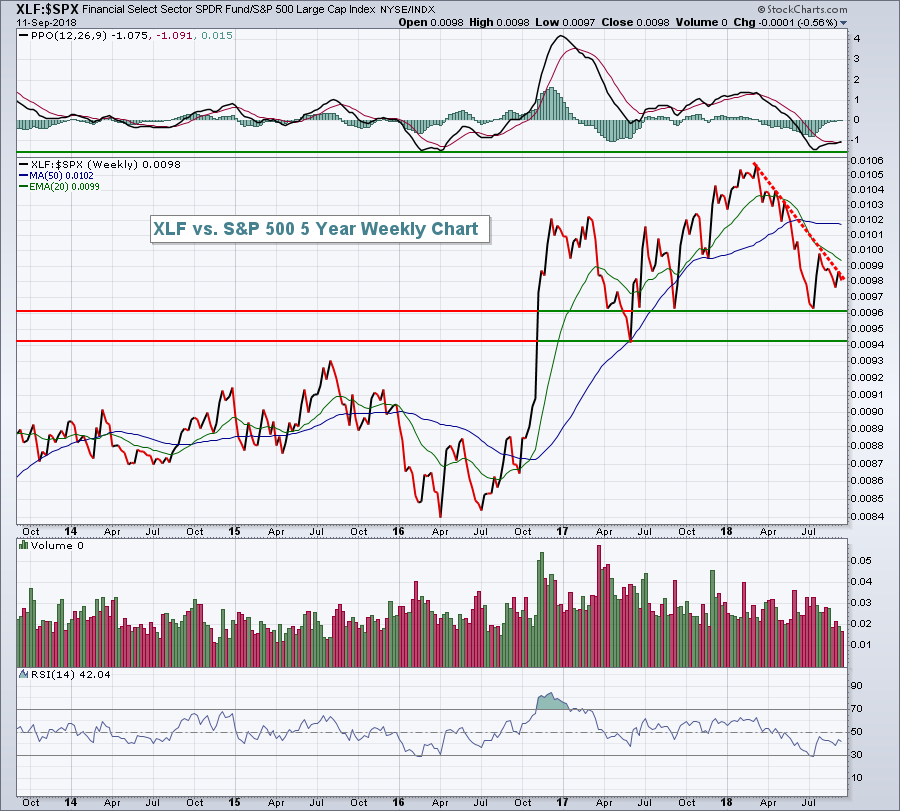Click the RSI indicator icon beside RSI(14)
Viewport: 900px width, 811px height.
coord(24,674)
